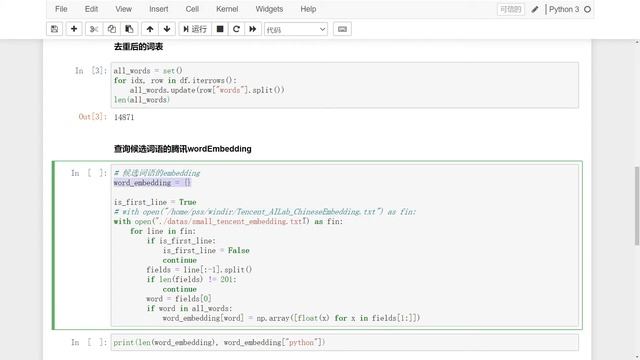The height and width of the screenshot is (360, 640).
Task: Click the Out[3] value 14871
Action: point(124,117)
